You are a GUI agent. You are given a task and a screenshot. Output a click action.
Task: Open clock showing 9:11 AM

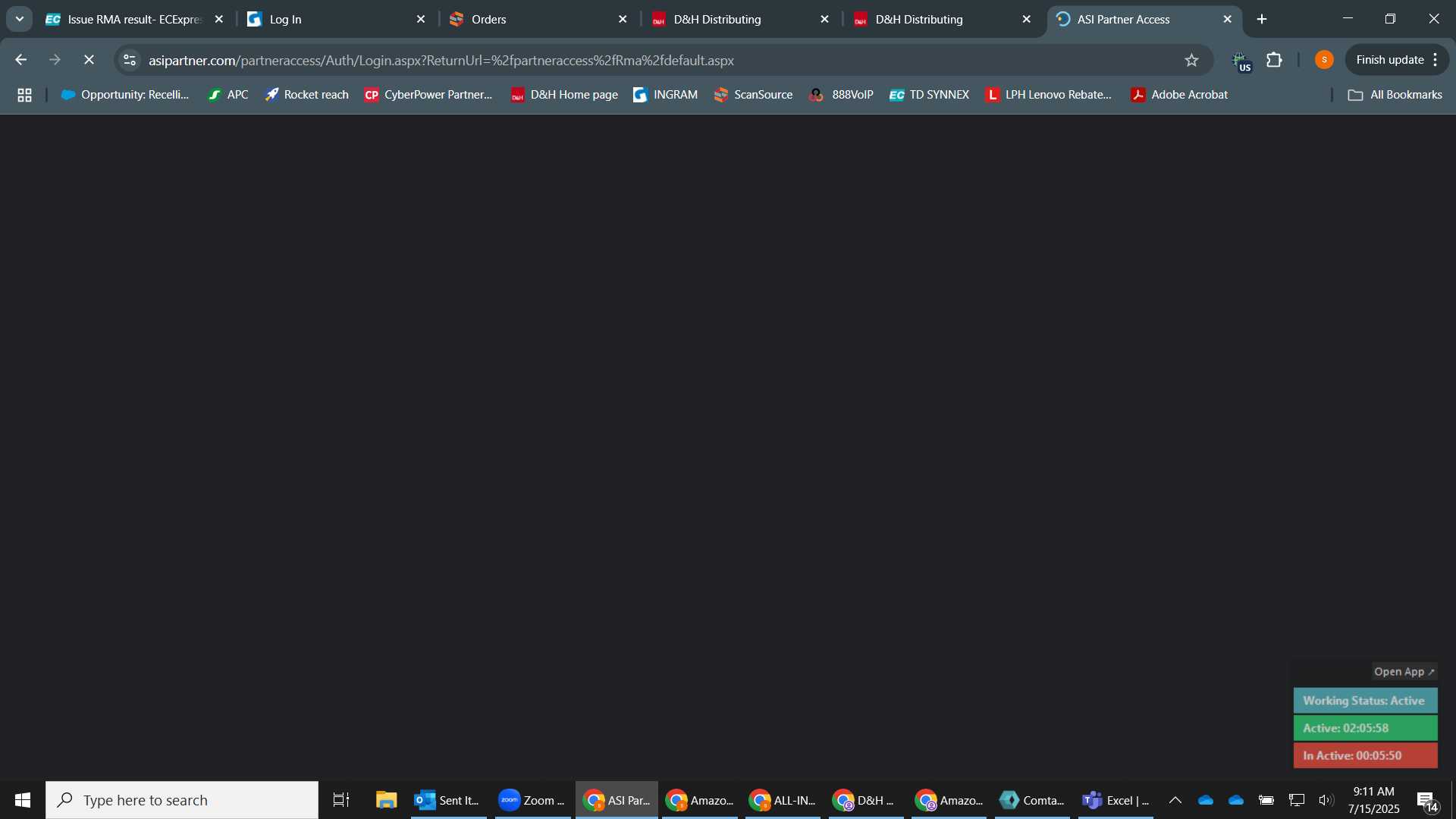[1373, 800]
